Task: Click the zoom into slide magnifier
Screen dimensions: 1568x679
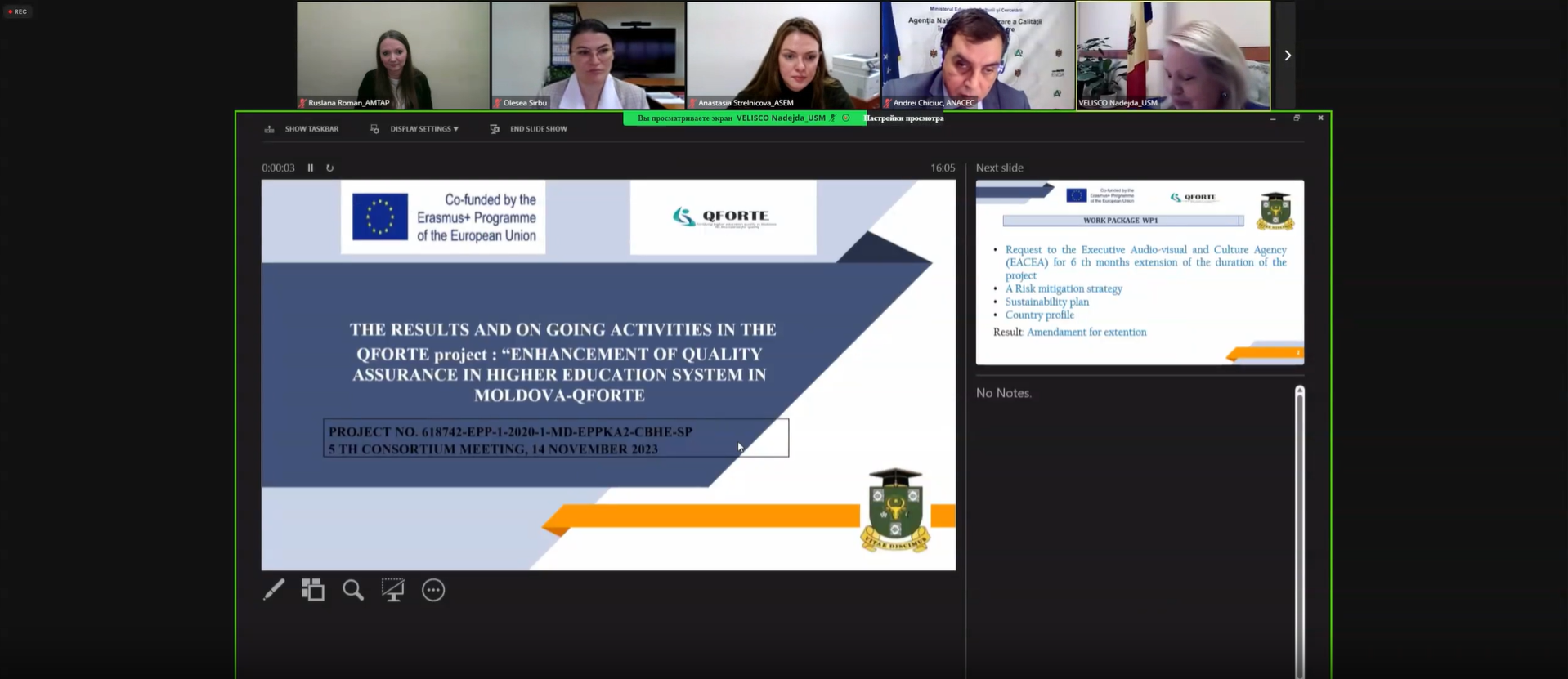Action: tap(353, 590)
